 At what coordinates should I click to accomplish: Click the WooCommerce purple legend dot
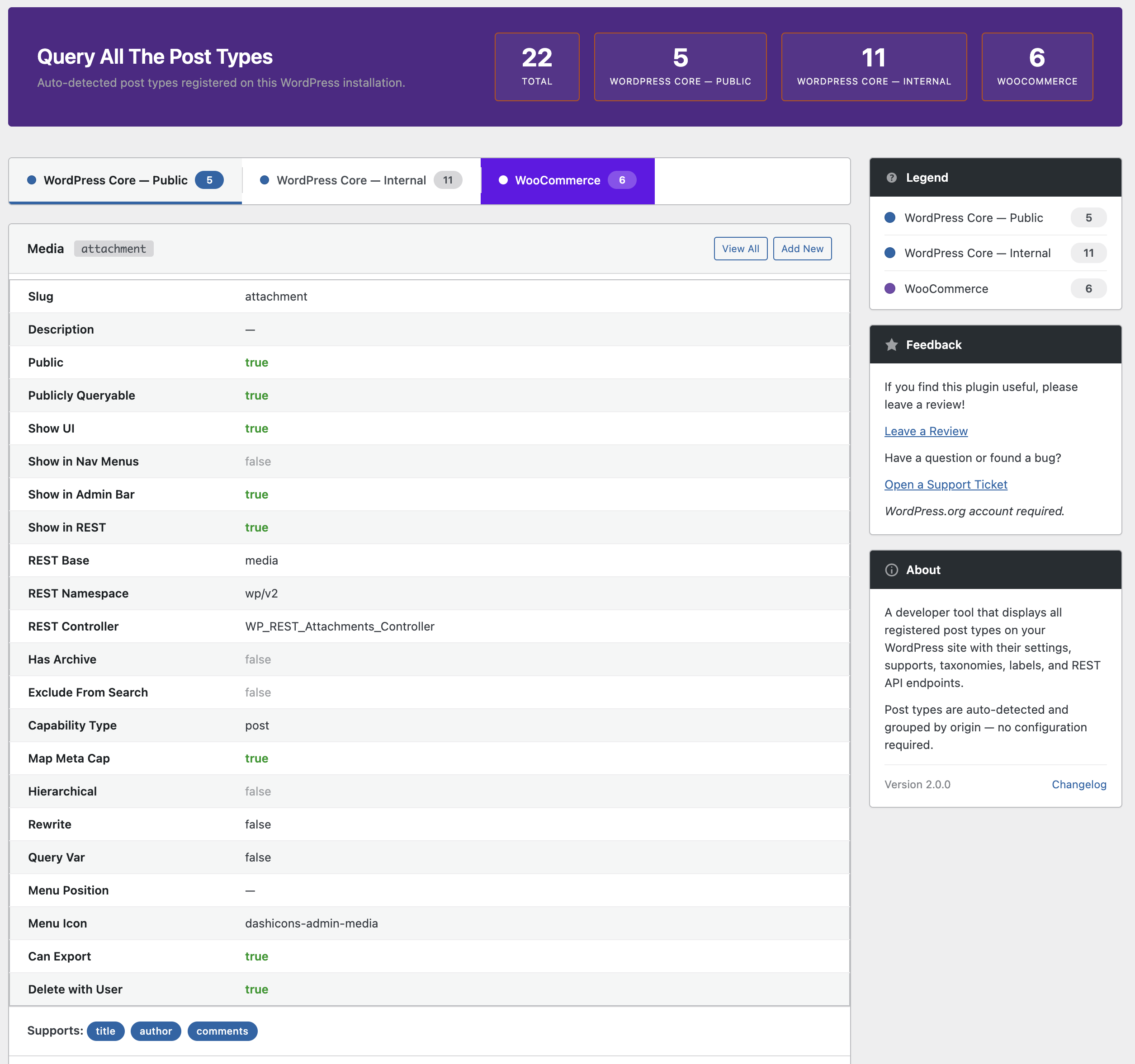pos(889,288)
